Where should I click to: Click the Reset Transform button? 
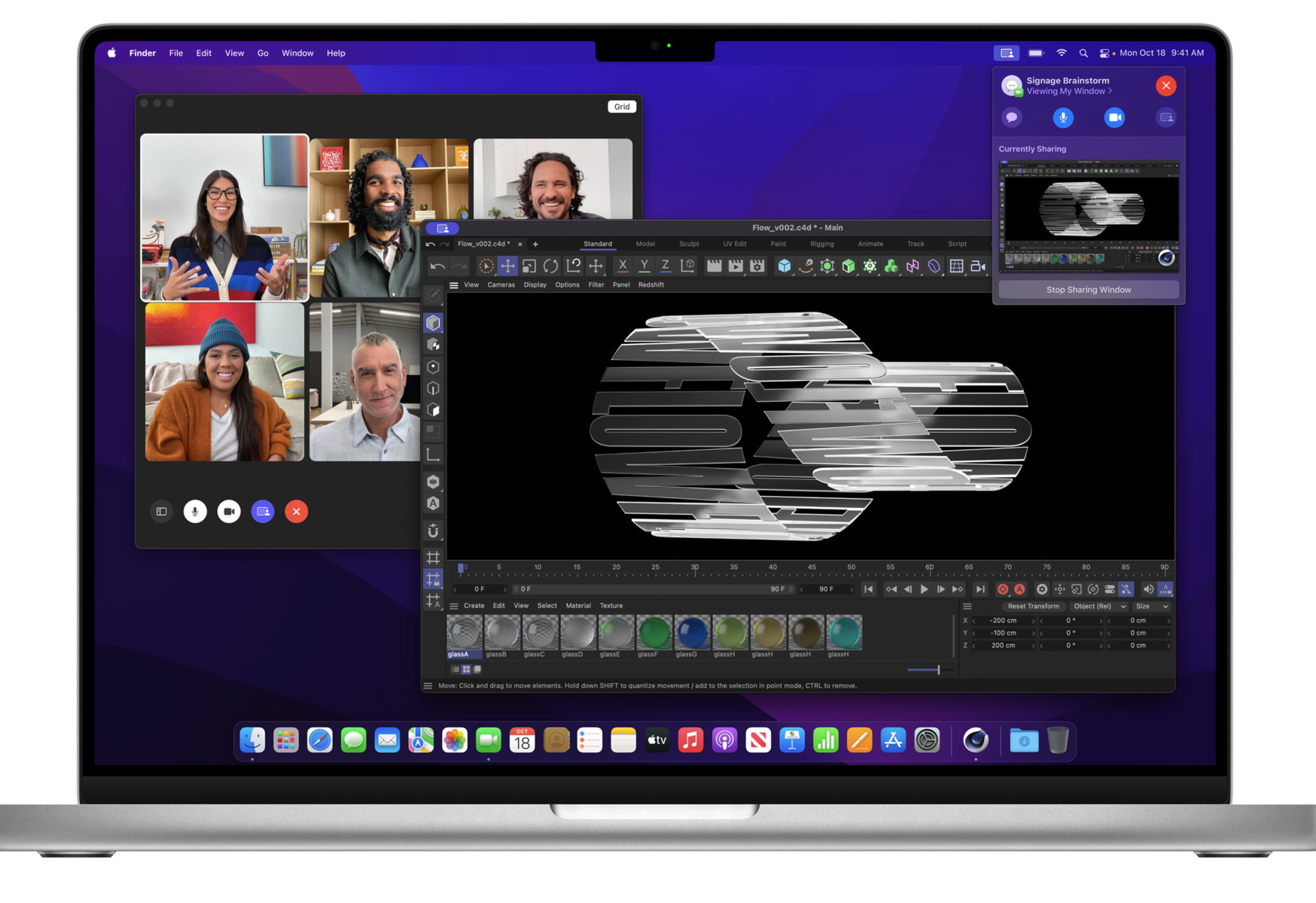pyautogui.click(x=1034, y=606)
